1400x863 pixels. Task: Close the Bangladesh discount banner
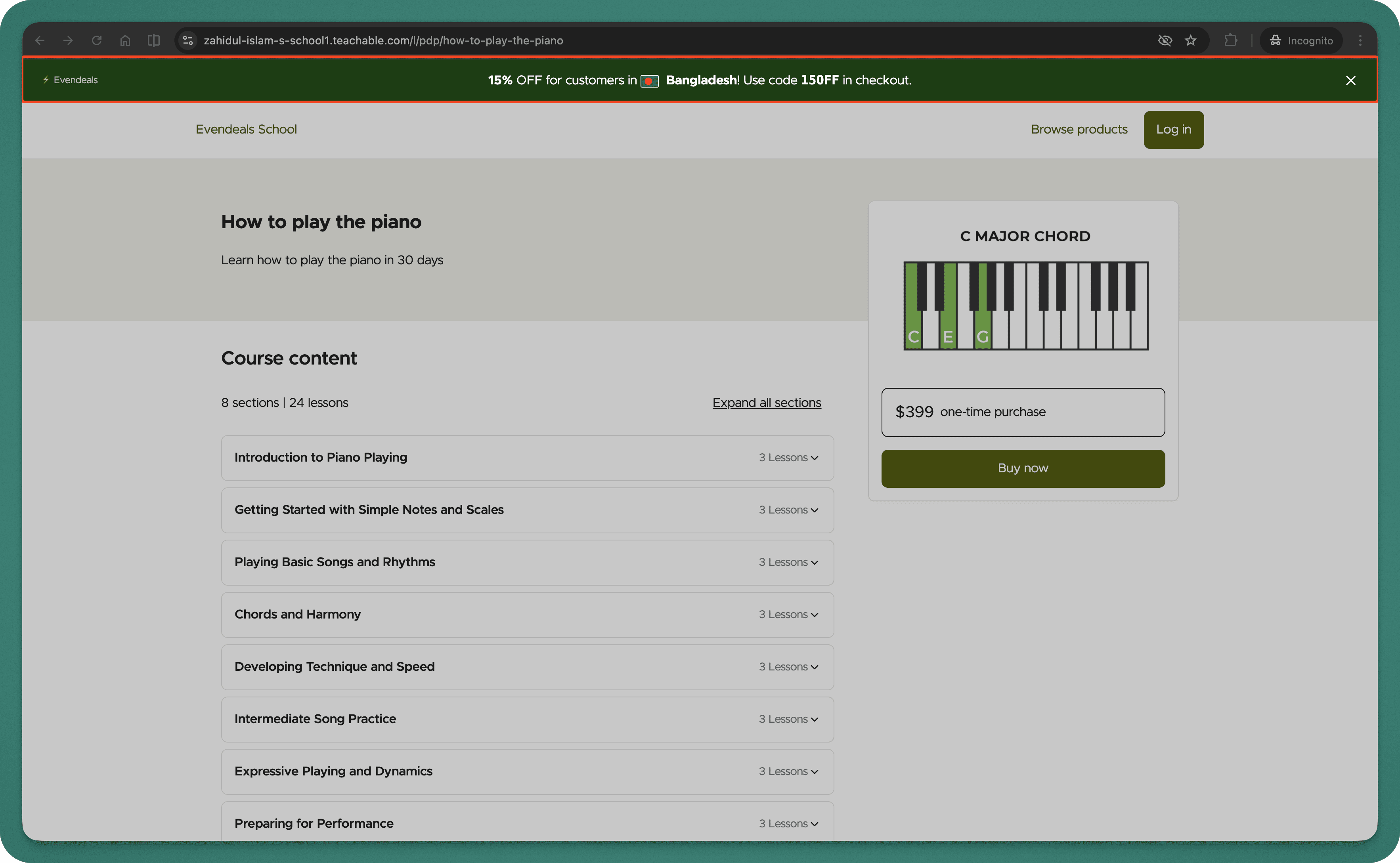(1350, 80)
